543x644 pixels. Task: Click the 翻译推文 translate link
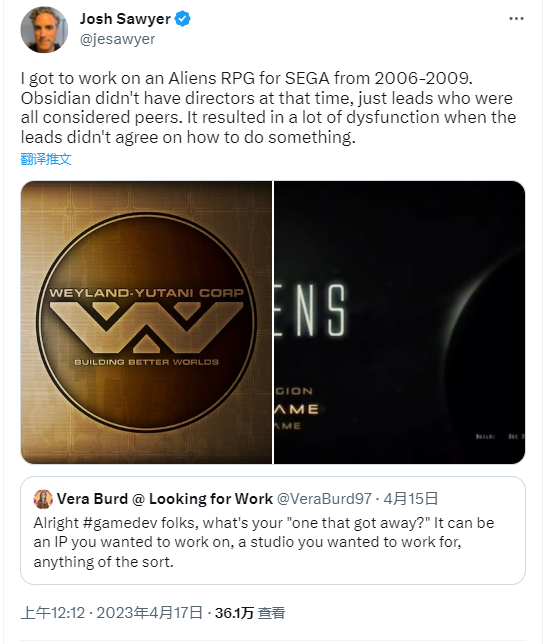coord(46,159)
